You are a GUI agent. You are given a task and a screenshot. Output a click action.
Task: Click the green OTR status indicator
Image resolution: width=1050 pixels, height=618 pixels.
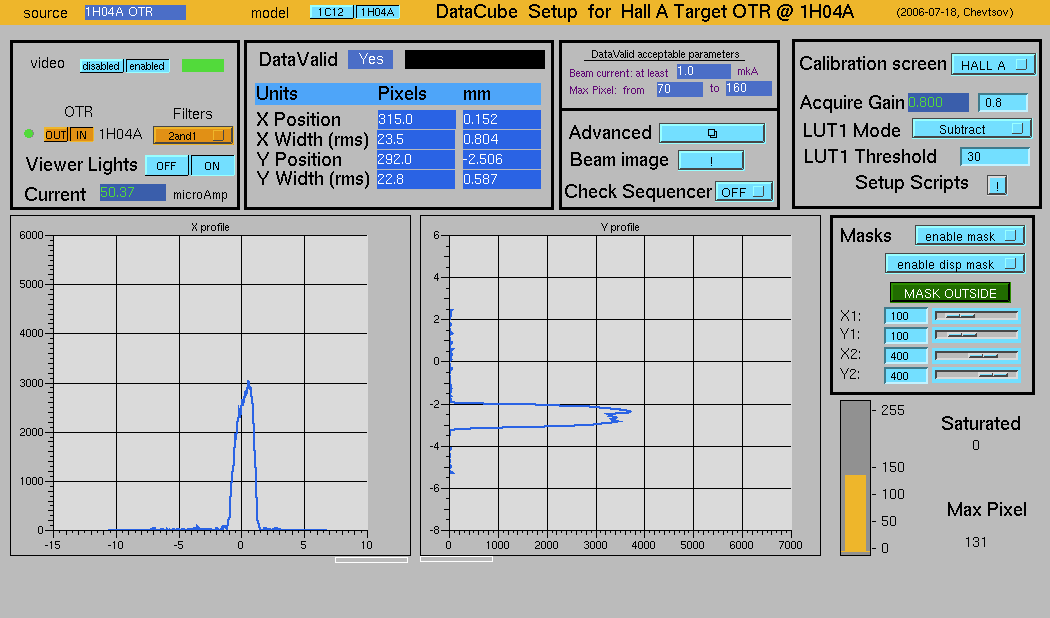point(29,134)
